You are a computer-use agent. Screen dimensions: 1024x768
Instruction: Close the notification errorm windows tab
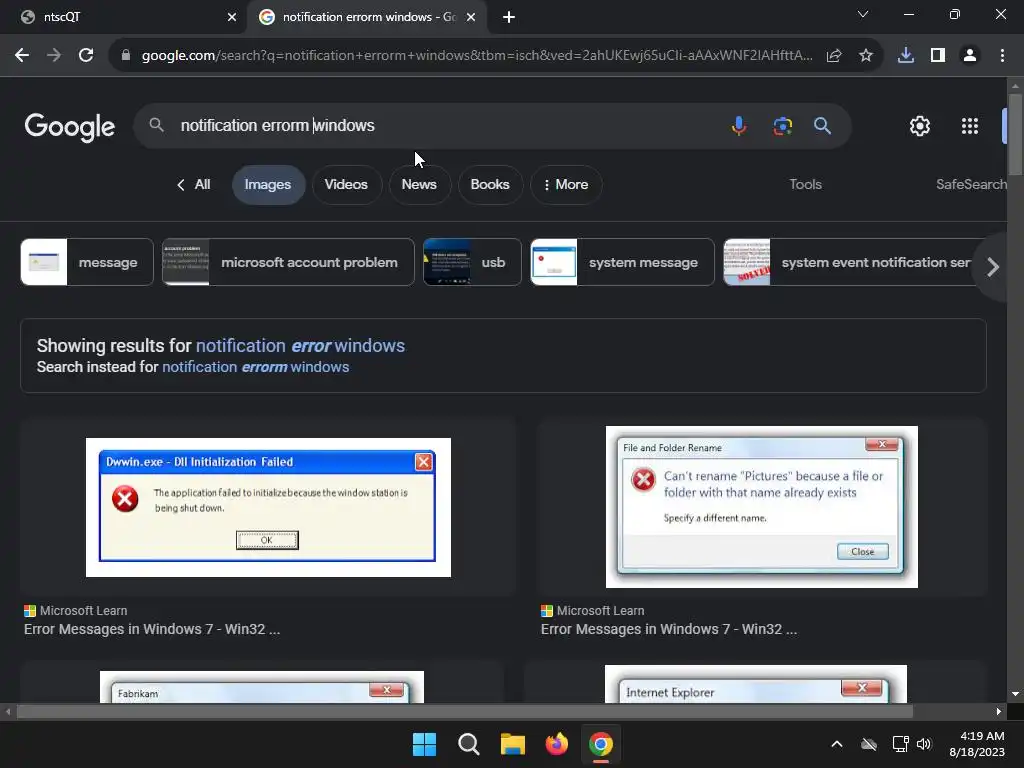471,17
